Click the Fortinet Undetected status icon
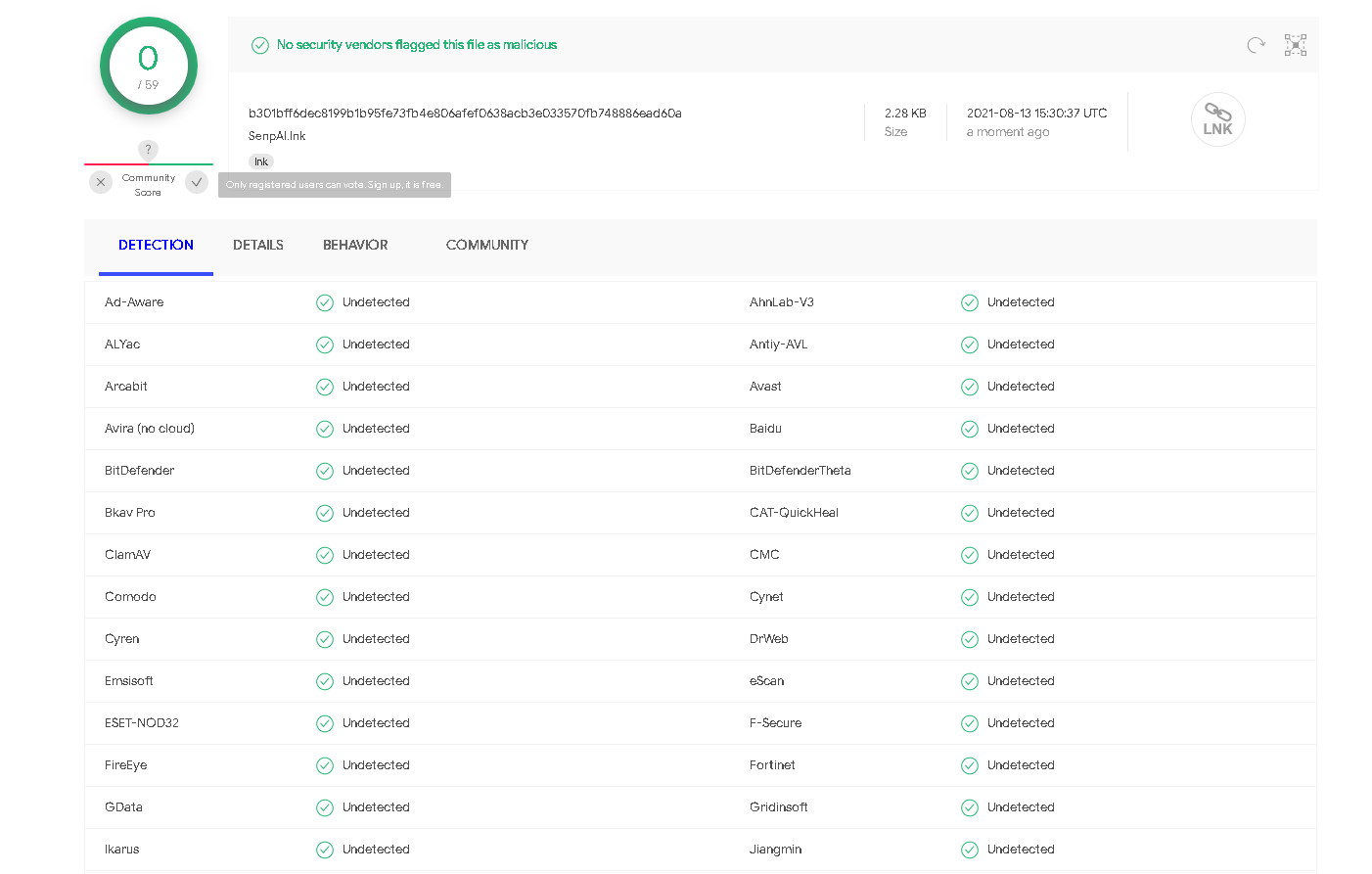The height and width of the screenshot is (874, 1372). [970, 766]
